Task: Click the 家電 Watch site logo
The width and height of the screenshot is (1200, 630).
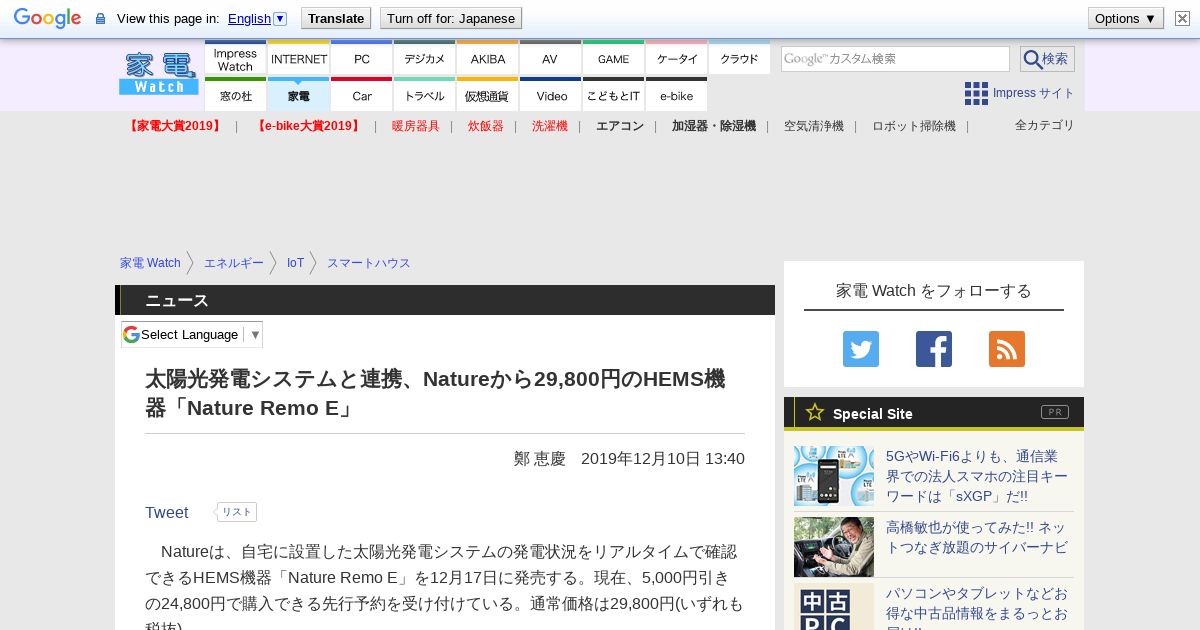Action: click(159, 73)
